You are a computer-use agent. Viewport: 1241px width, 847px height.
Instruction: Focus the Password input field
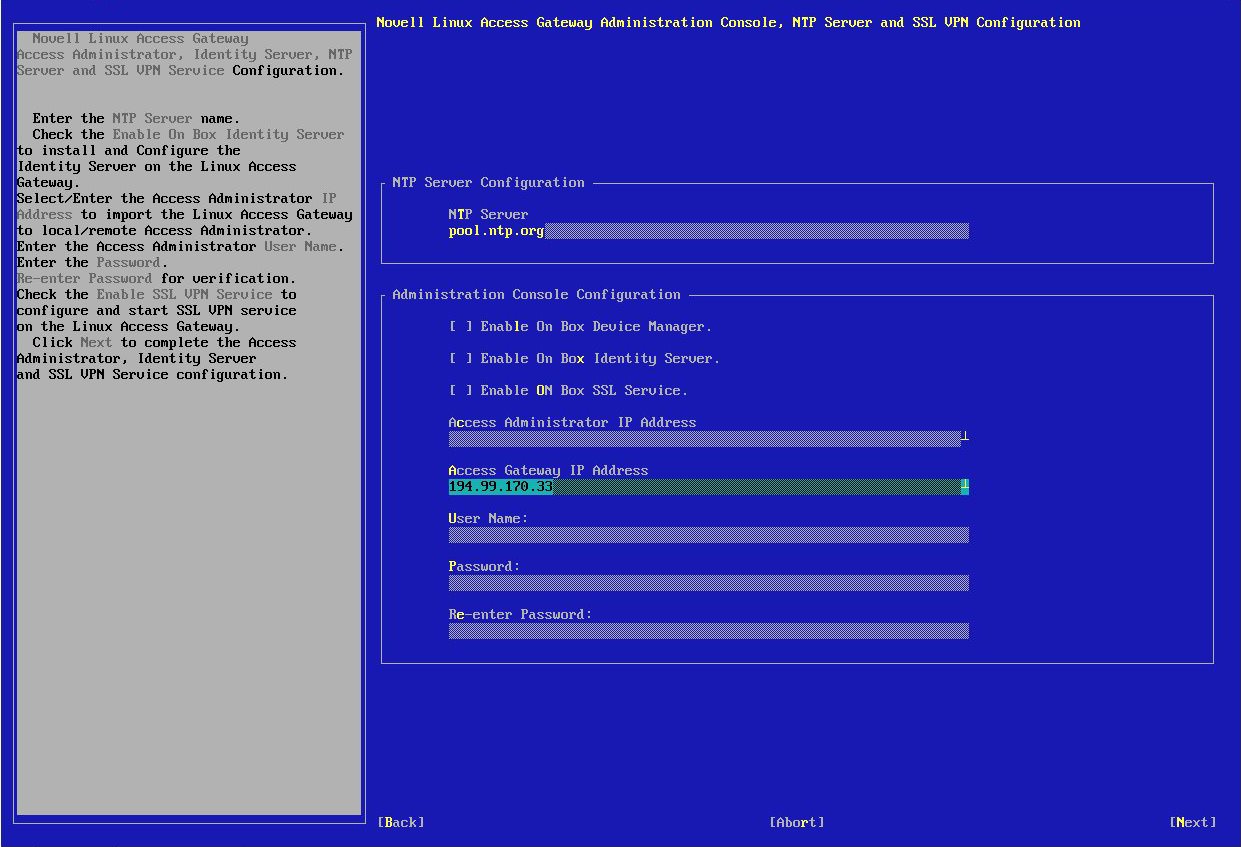pos(708,583)
